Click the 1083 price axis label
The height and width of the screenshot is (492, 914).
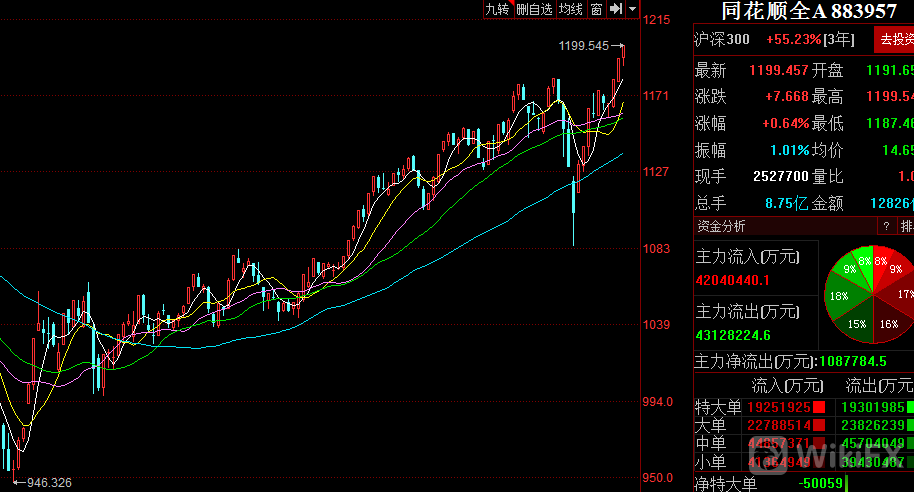point(656,248)
